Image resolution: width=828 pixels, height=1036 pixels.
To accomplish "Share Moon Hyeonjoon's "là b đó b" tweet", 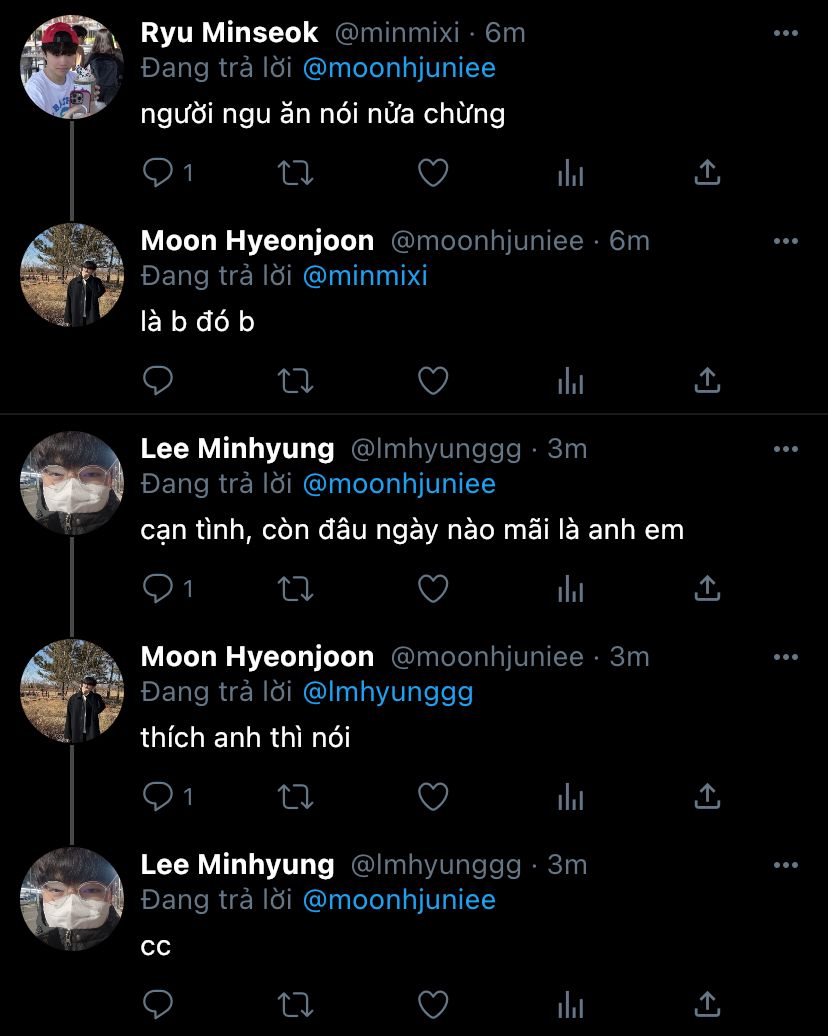I will click(x=707, y=381).
